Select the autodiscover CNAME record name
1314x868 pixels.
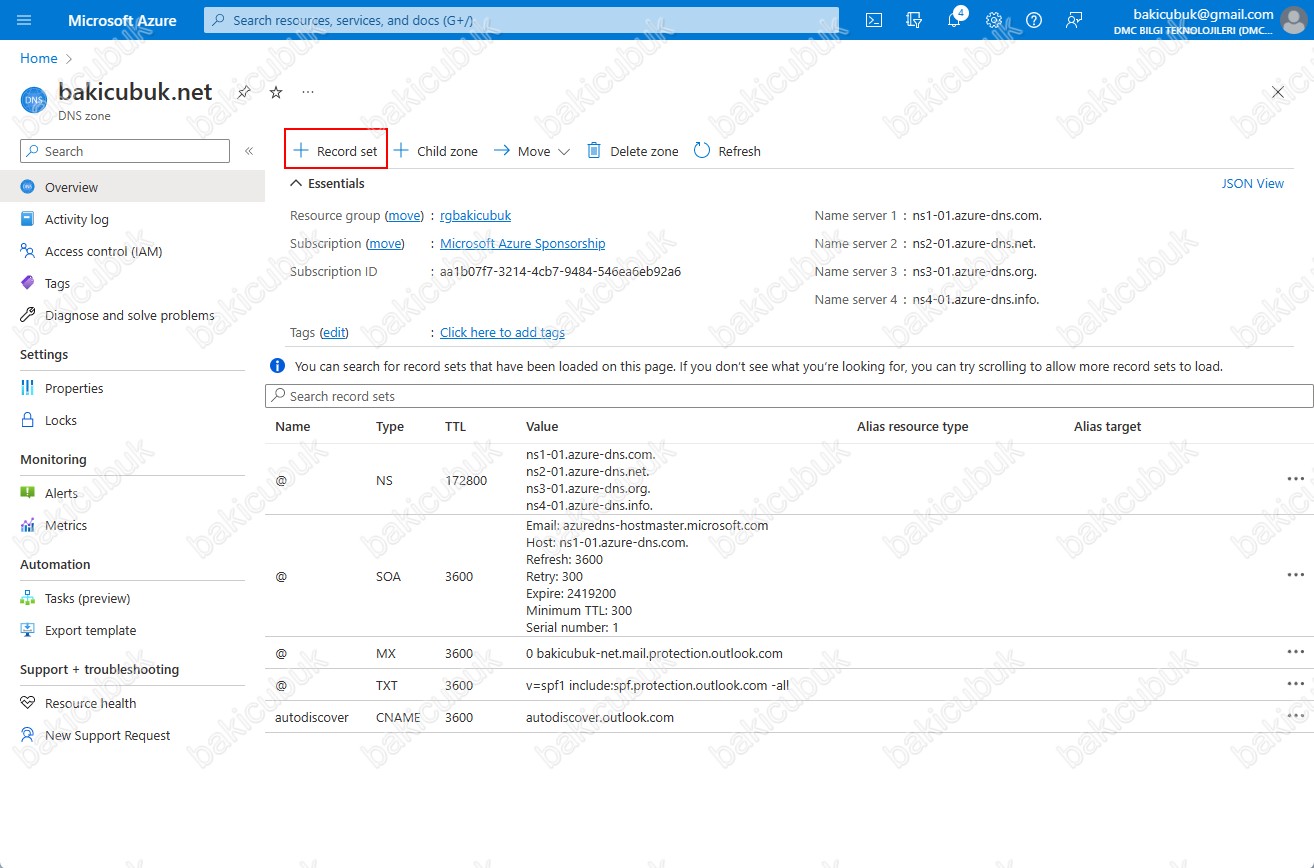pyautogui.click(x=312, y=718)
